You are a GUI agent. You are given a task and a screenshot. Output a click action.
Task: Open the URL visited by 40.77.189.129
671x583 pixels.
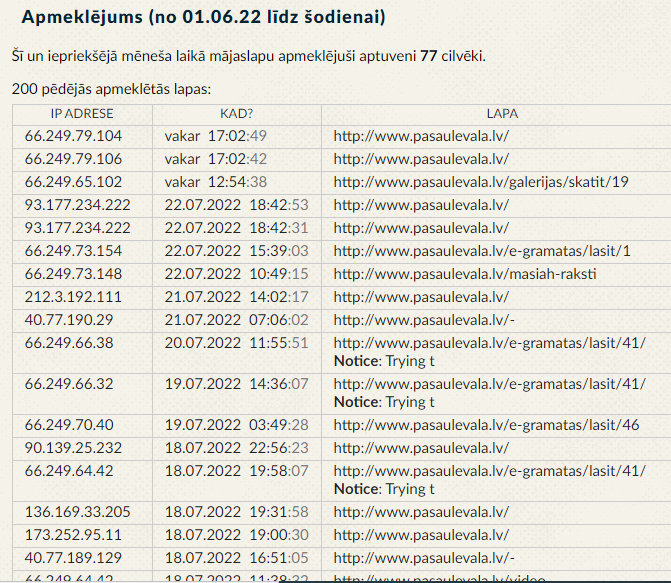click(x=424, y=558)
